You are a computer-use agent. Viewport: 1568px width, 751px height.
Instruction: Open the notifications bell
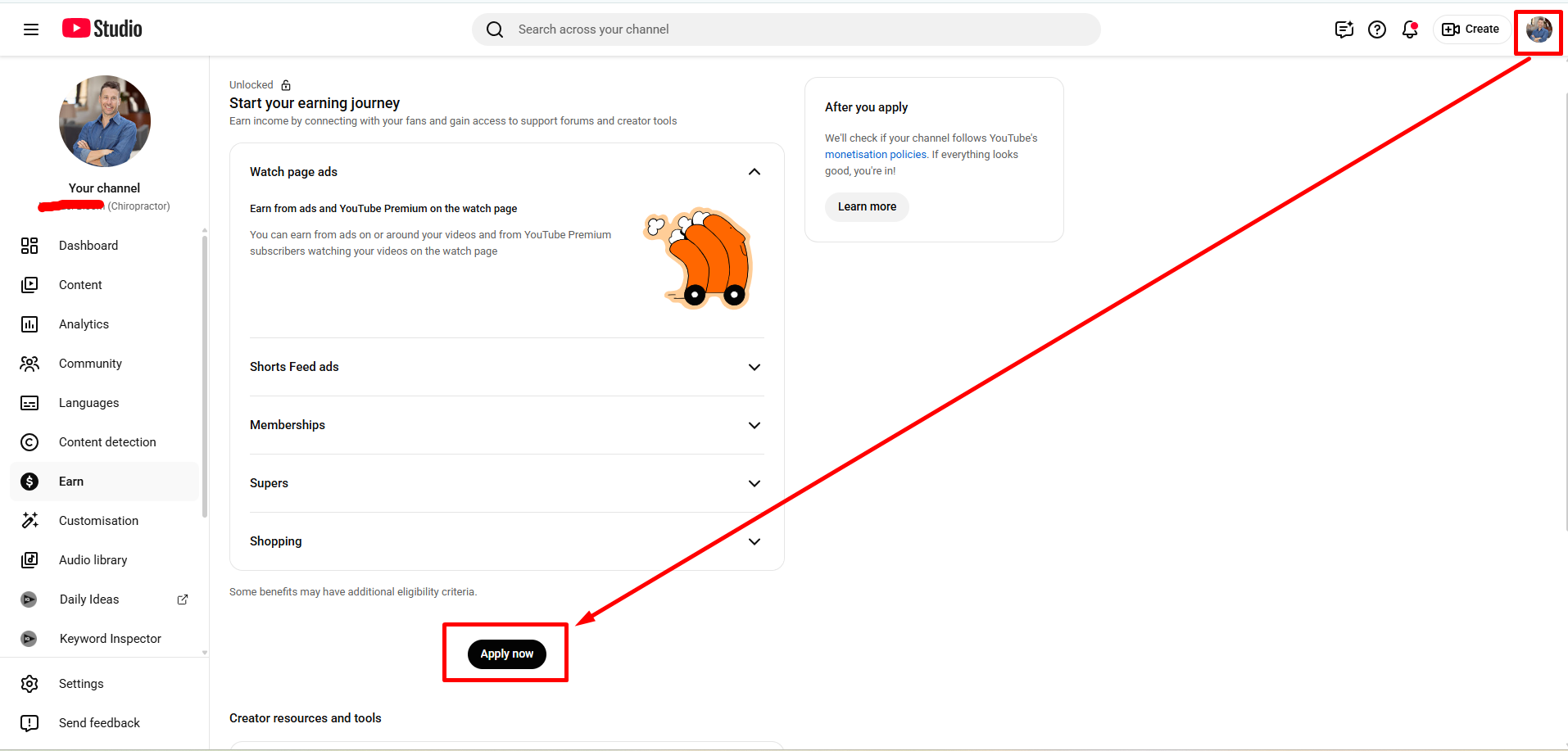[x=1410, y=29]
